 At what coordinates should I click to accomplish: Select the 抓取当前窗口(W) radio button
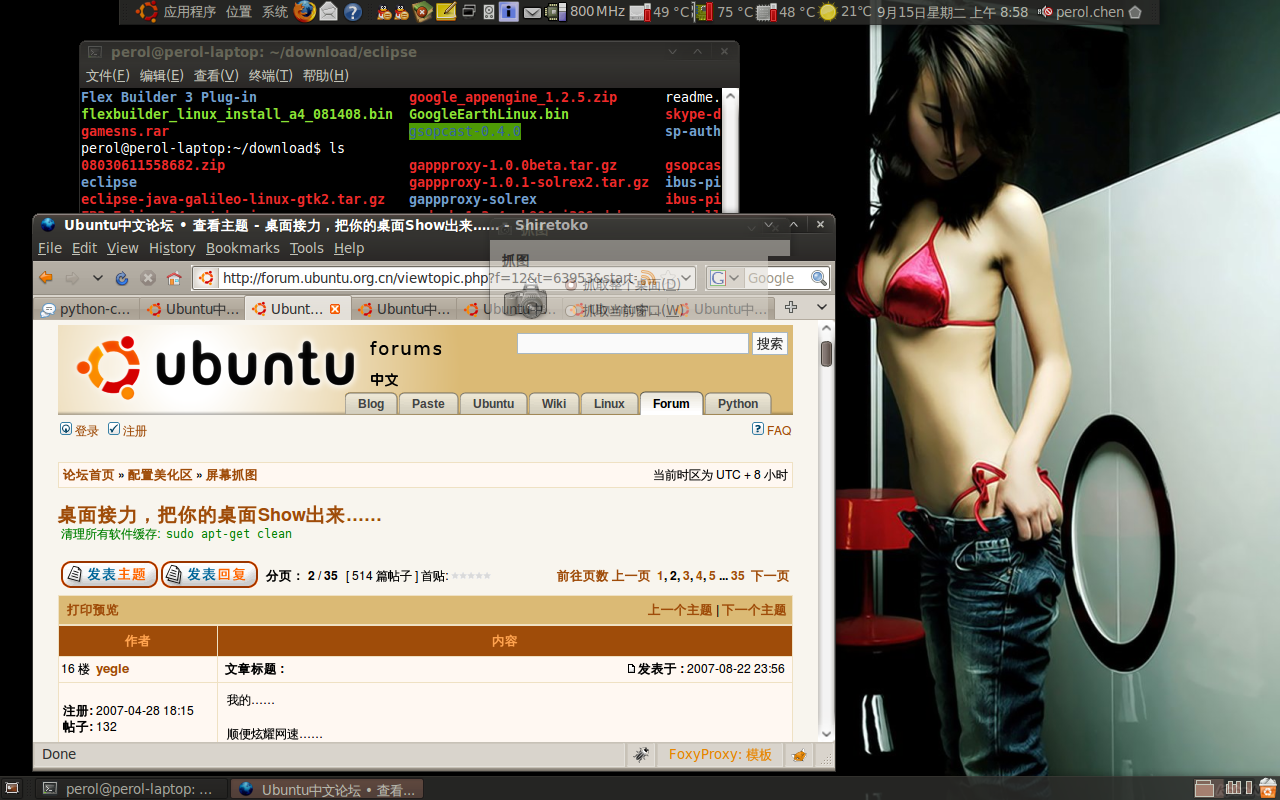tap(571, 310)
